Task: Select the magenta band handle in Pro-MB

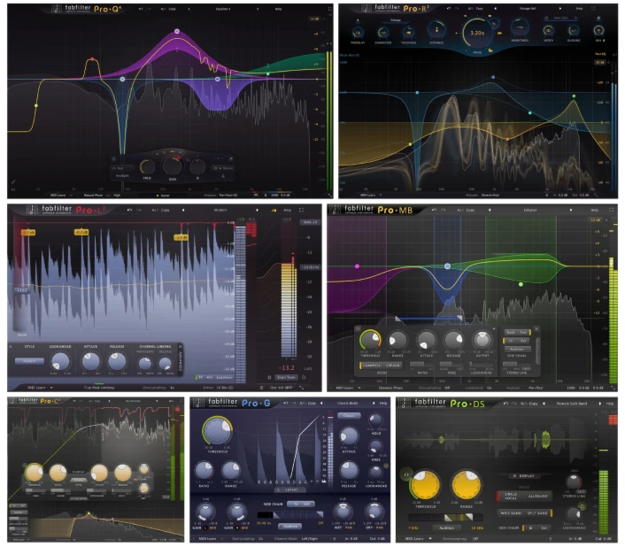Action: click(x=357, y=266)
